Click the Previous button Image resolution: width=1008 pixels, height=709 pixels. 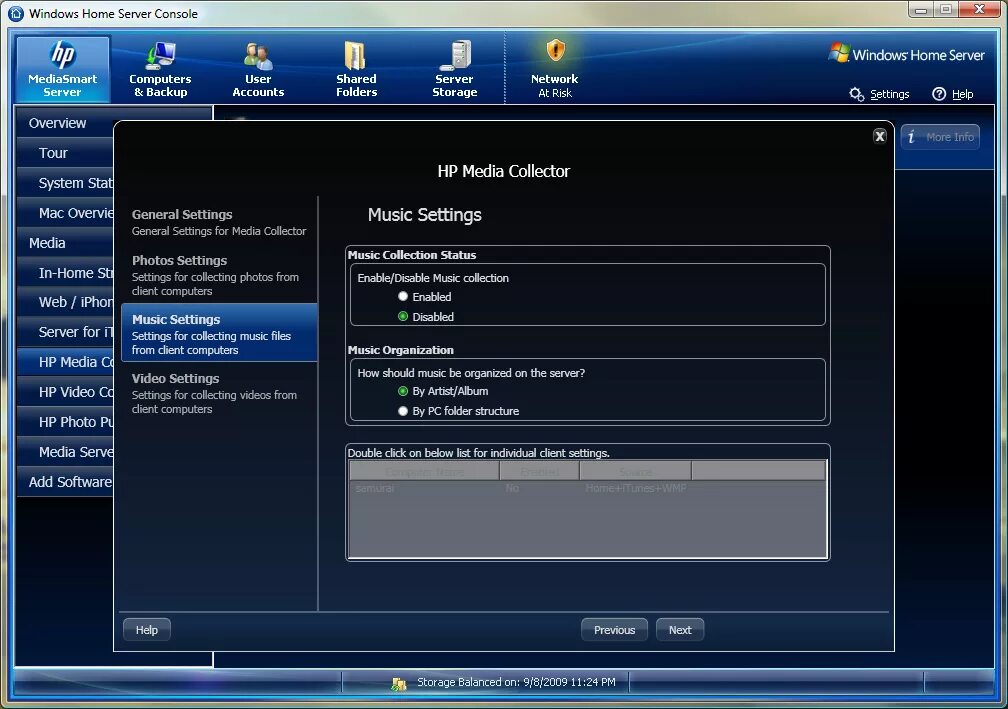pos(614,629)
